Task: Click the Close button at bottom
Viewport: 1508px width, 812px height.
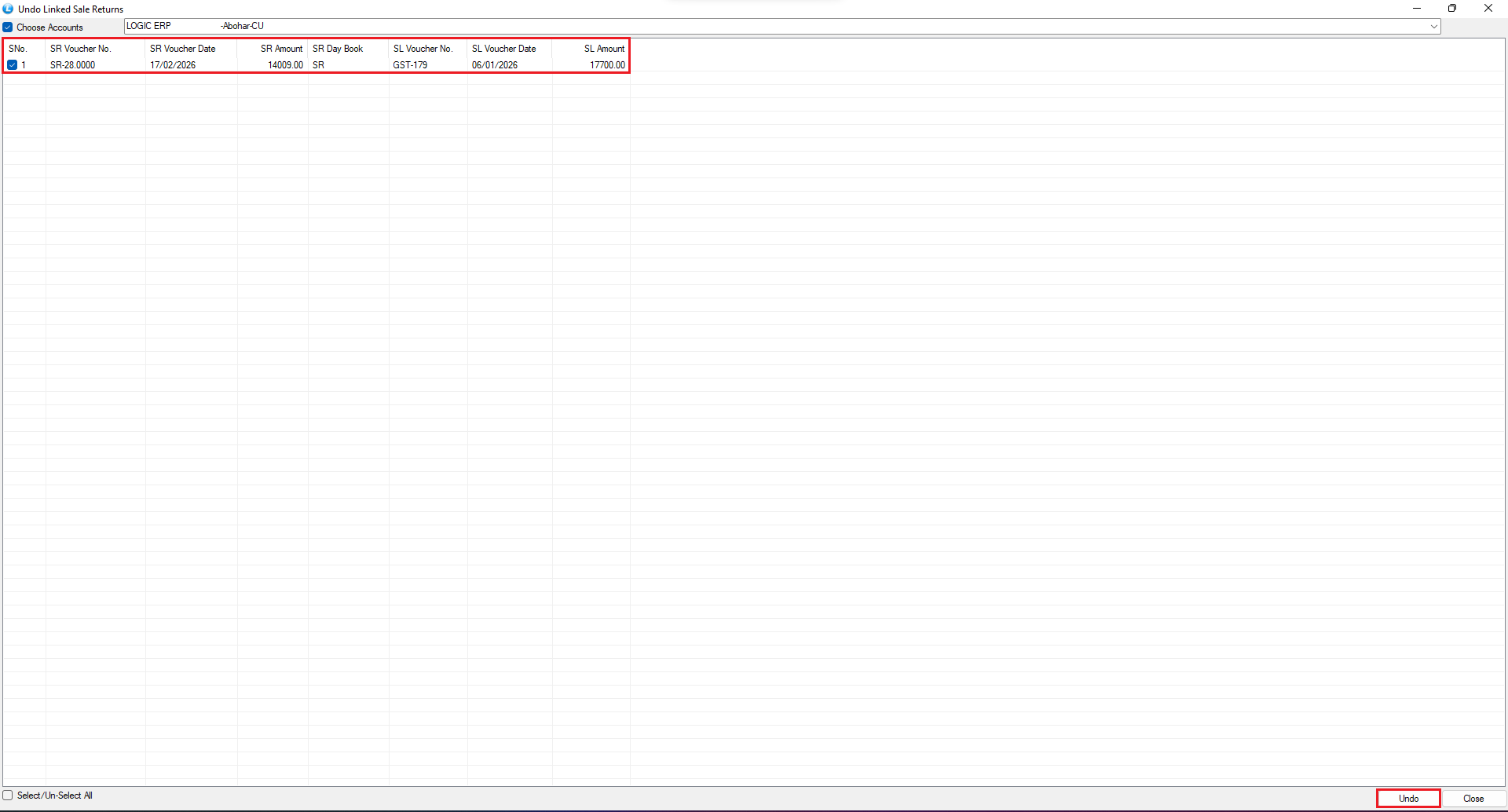Action: click(1473, 798)
